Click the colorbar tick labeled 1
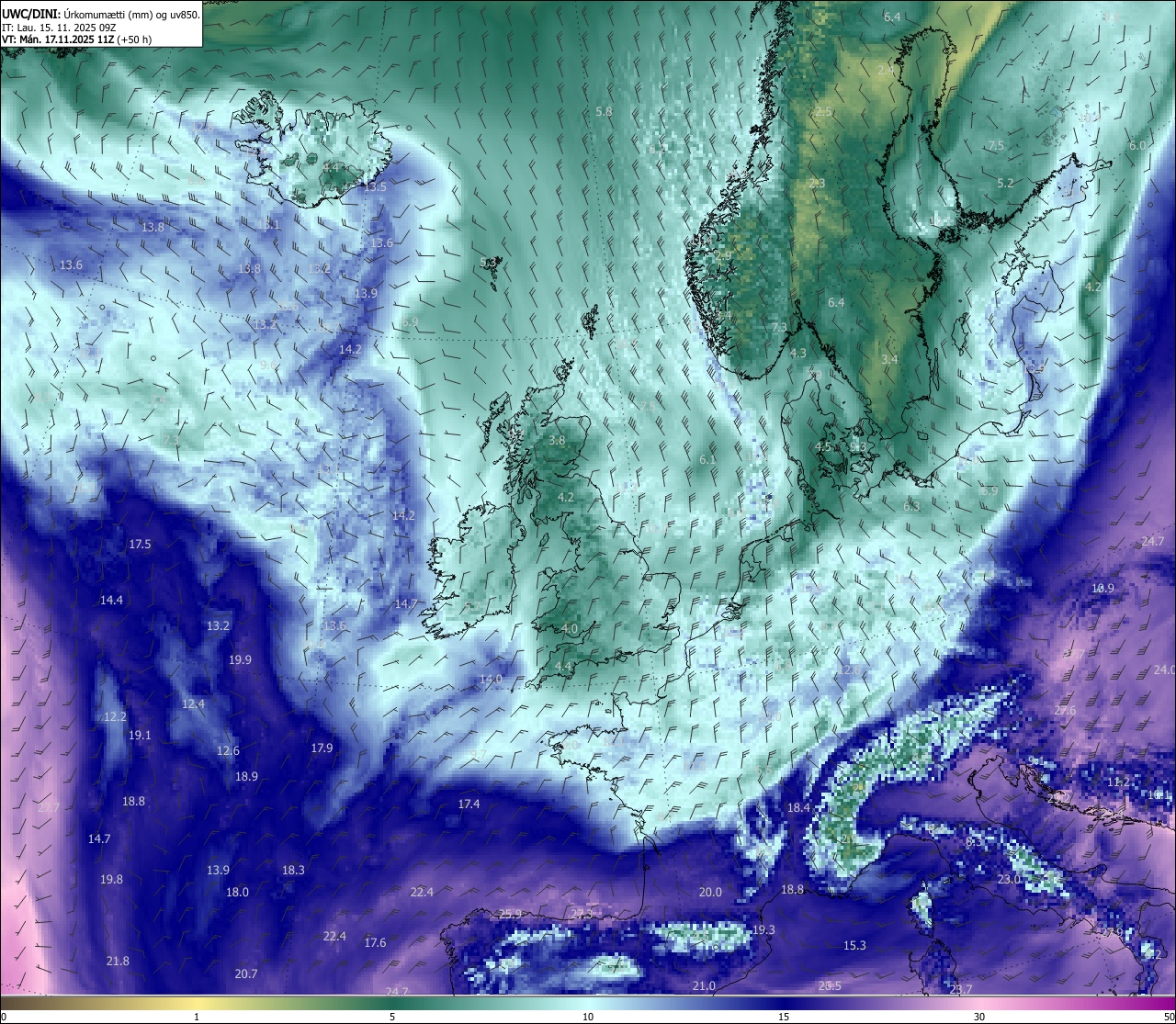 pos(197,1017)
